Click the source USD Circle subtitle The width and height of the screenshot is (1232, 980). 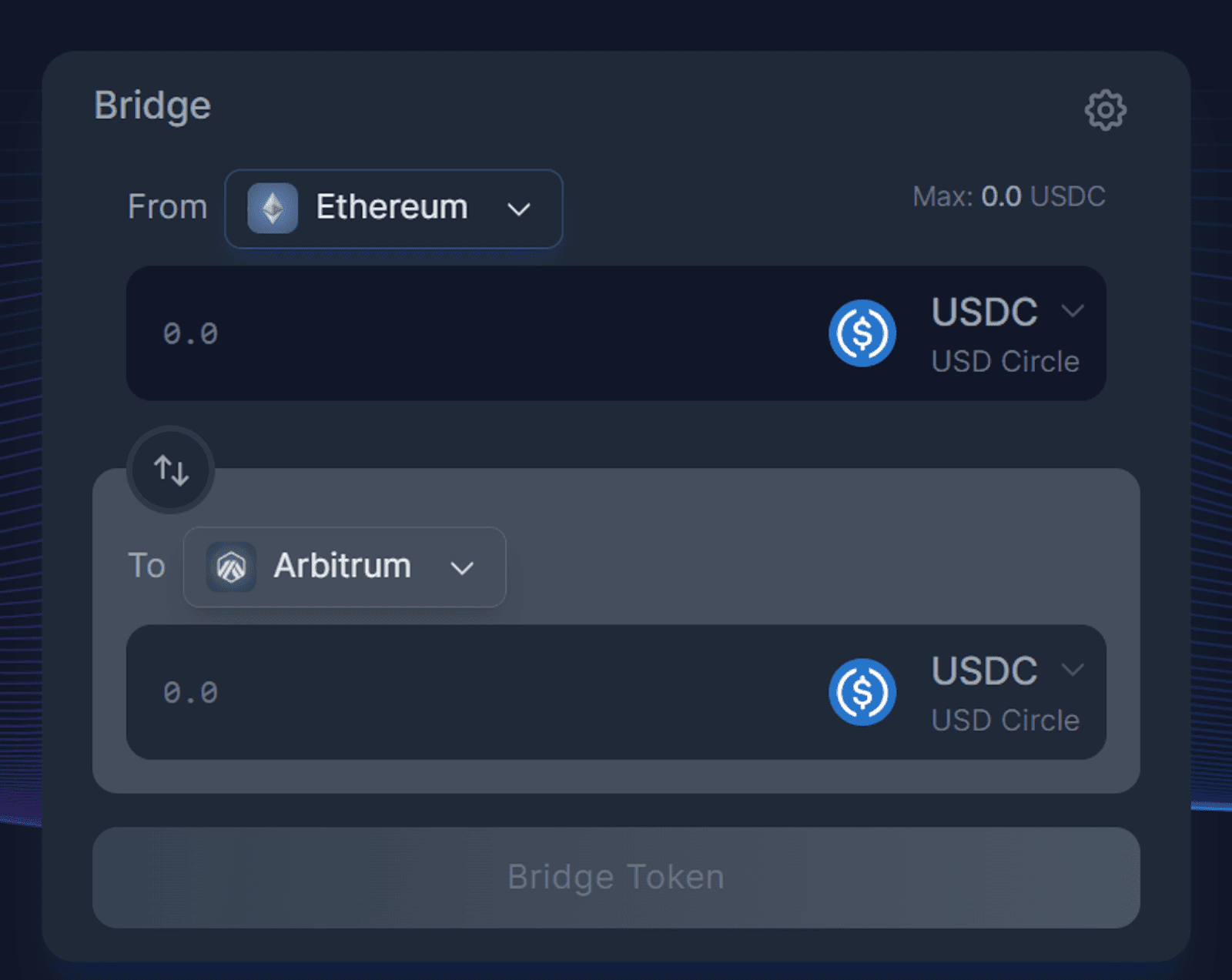pyautogui.click(x=1006, y=362)
